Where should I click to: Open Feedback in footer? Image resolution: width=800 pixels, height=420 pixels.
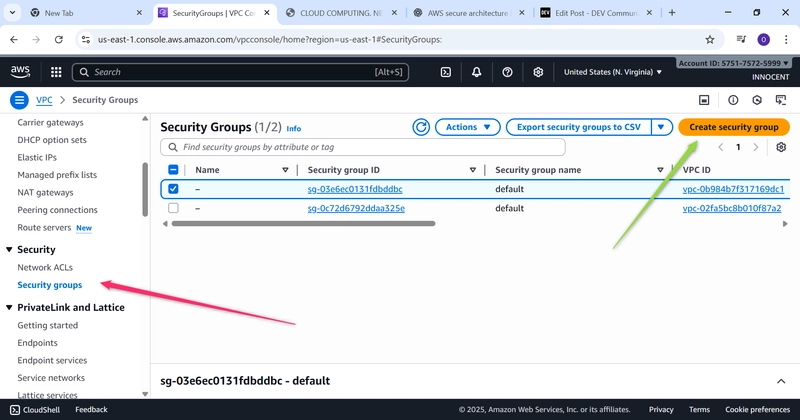click(x=91, y=409)
